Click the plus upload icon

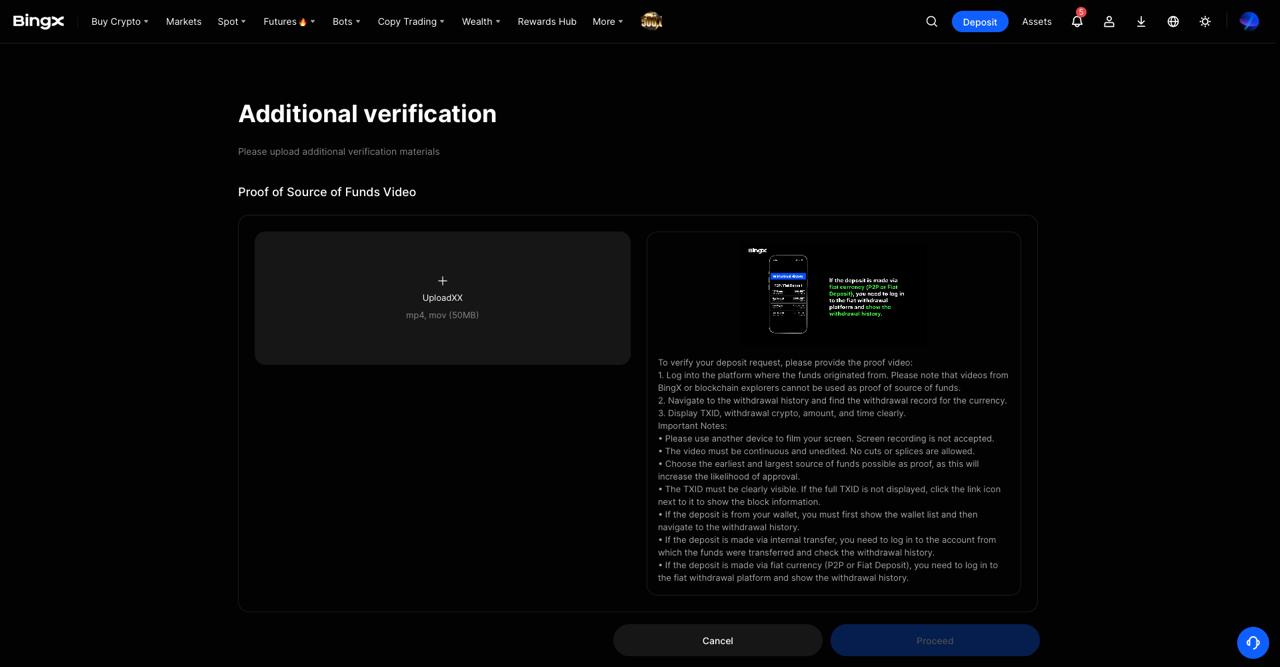click(x=442, y=281)
